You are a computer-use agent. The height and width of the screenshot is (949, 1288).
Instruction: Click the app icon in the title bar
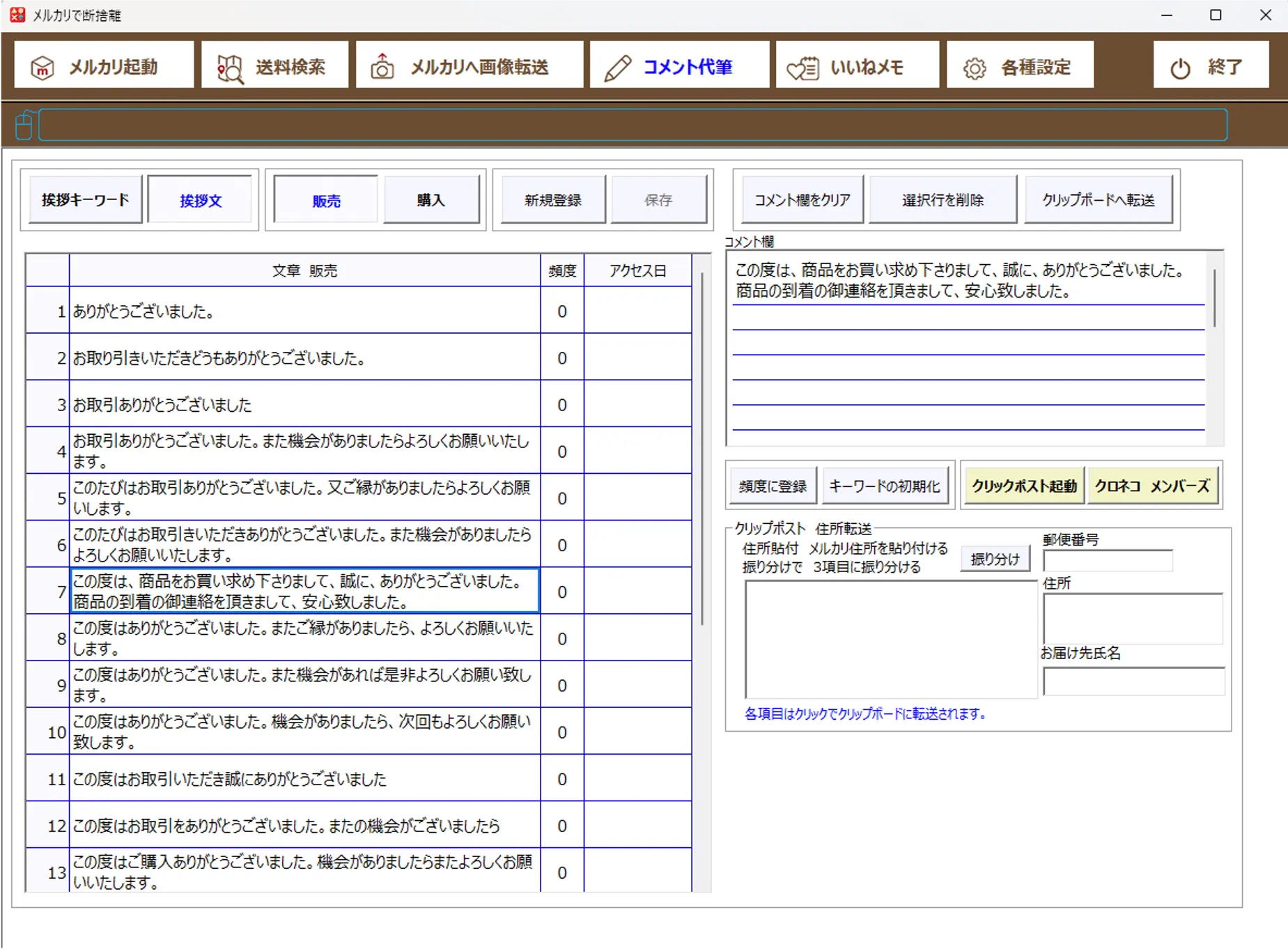pyautogui.click(x=17, y=14)
